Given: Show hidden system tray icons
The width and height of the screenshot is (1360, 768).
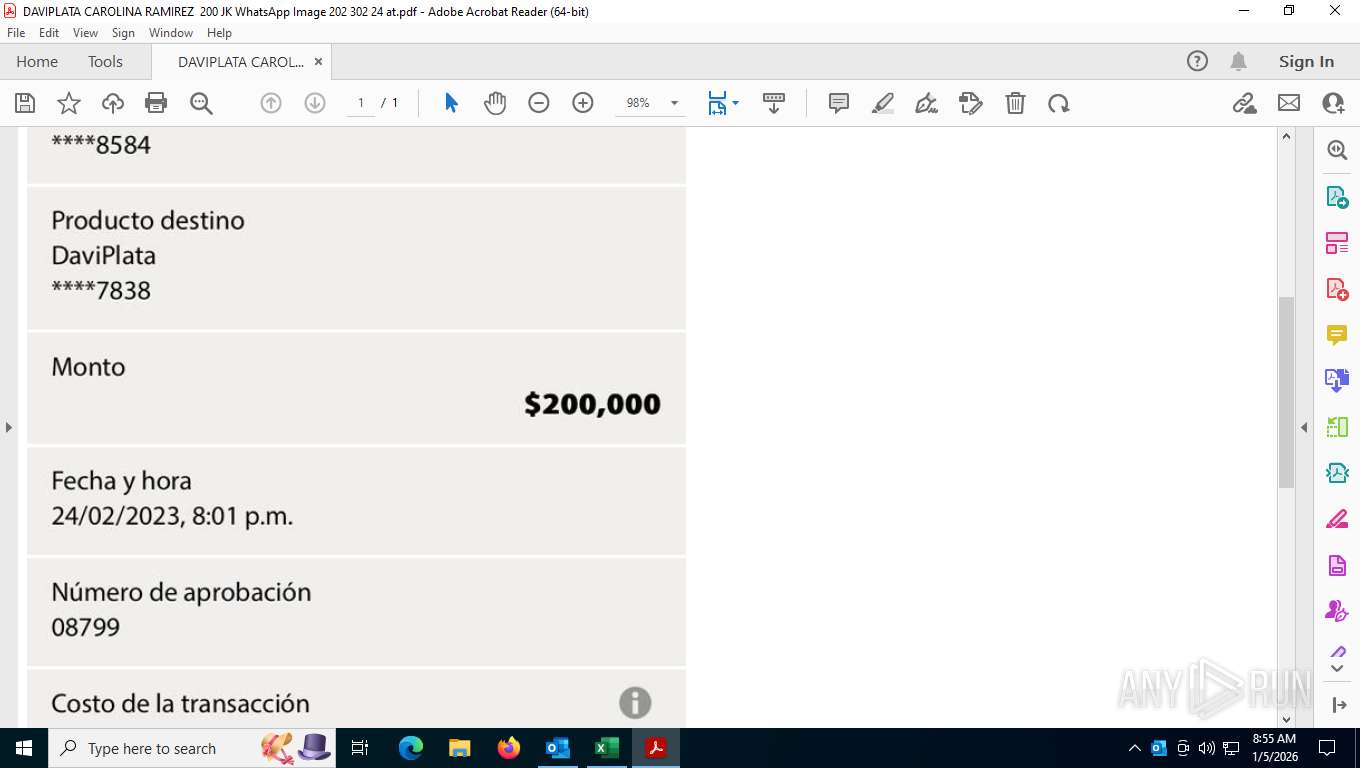Looking at the screenshot, I should 1134,748.
